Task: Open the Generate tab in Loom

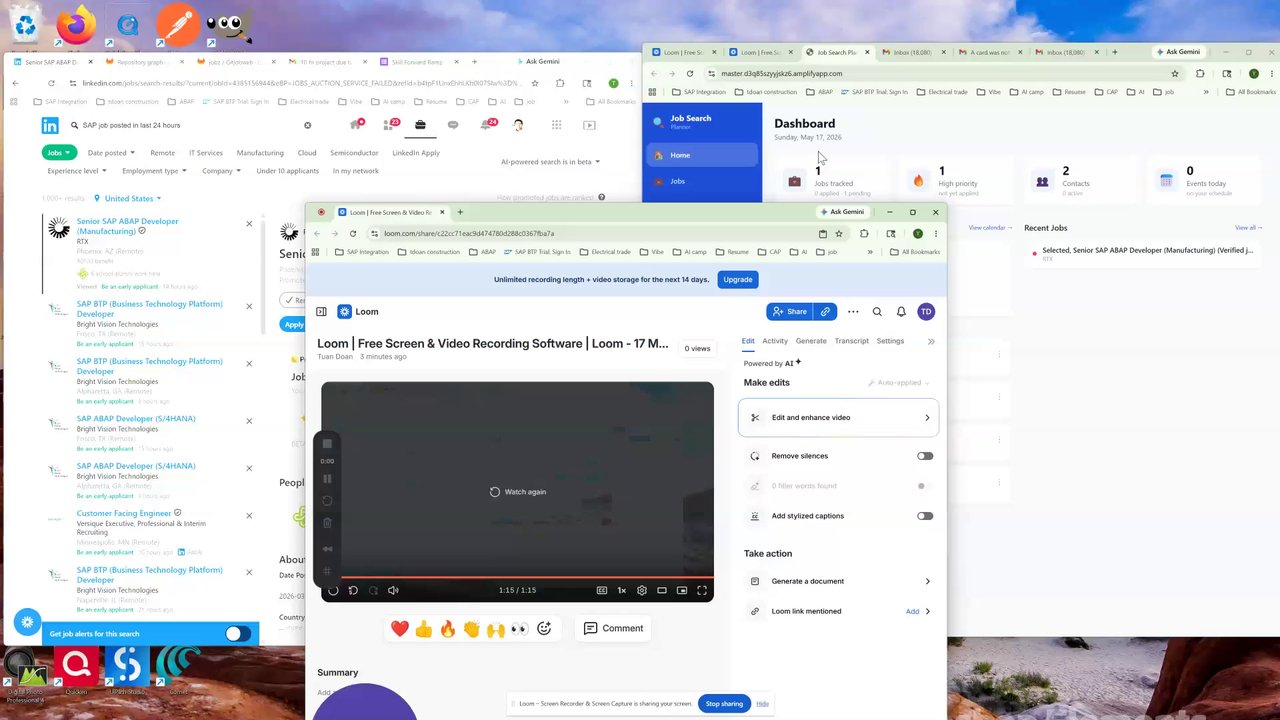Action: pyautogui.click(x=811, y=341)
